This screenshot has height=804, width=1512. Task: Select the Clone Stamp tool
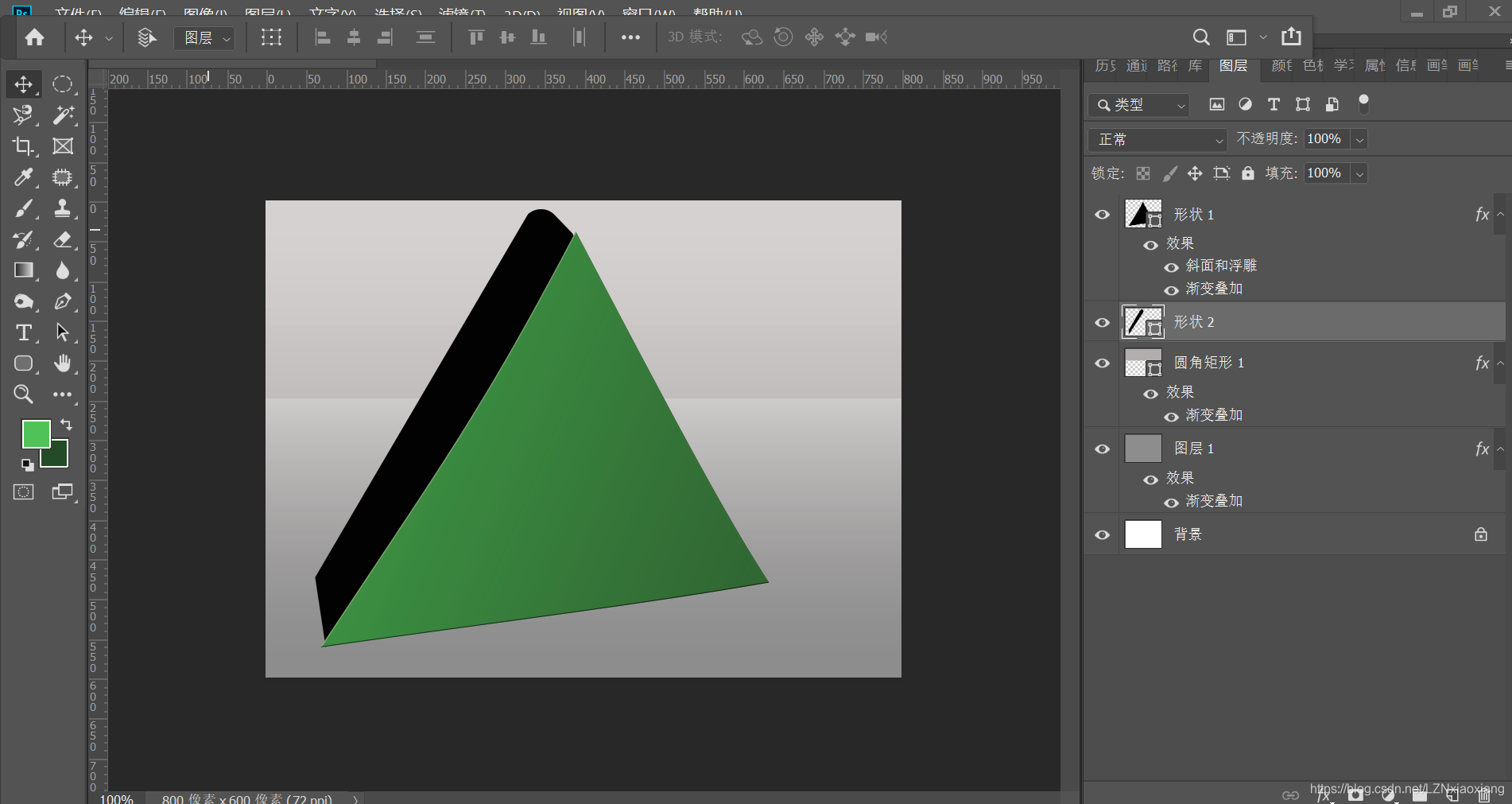pyautogui.click(x=62, y=208)
